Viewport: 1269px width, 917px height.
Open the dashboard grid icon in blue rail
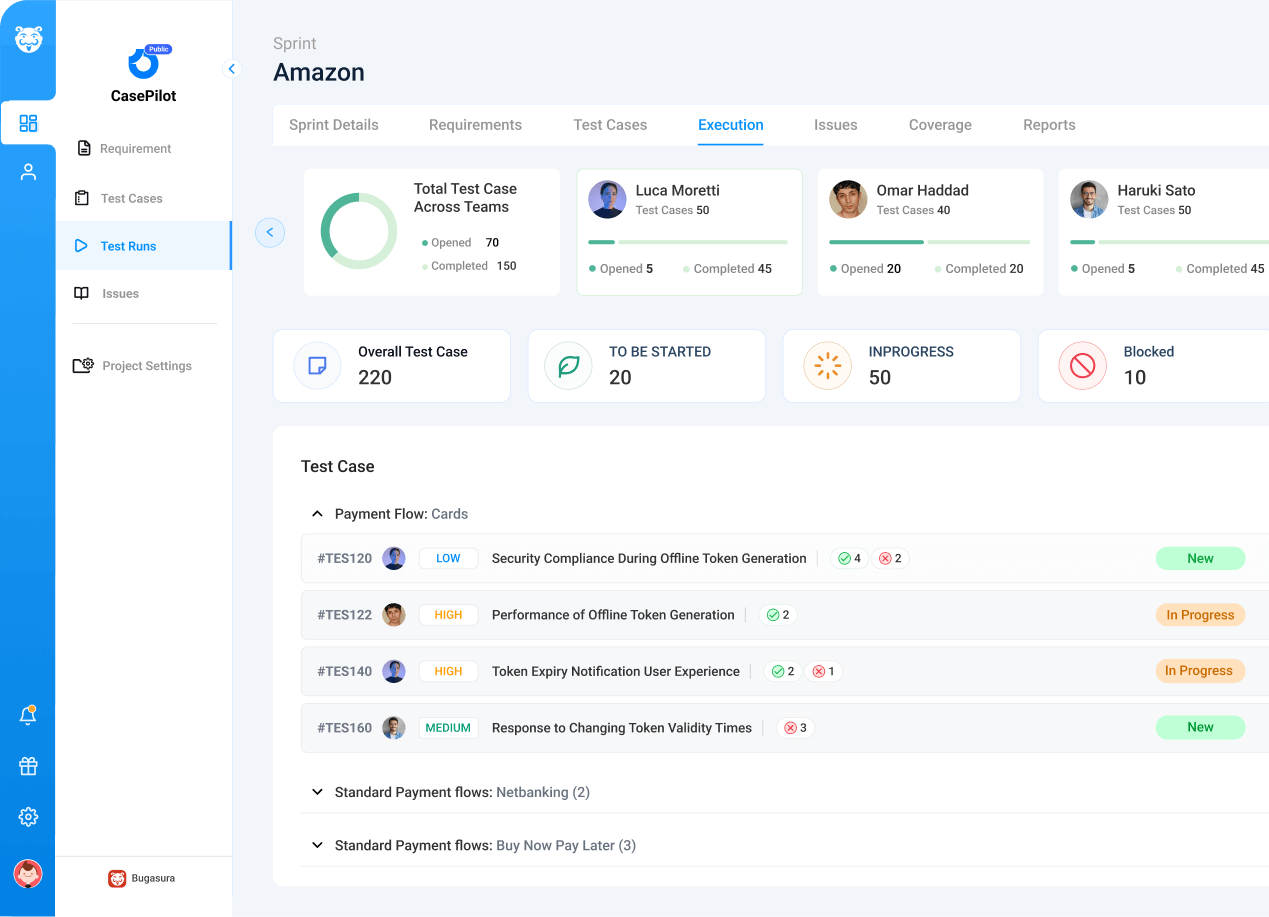(x=28, y=123)
